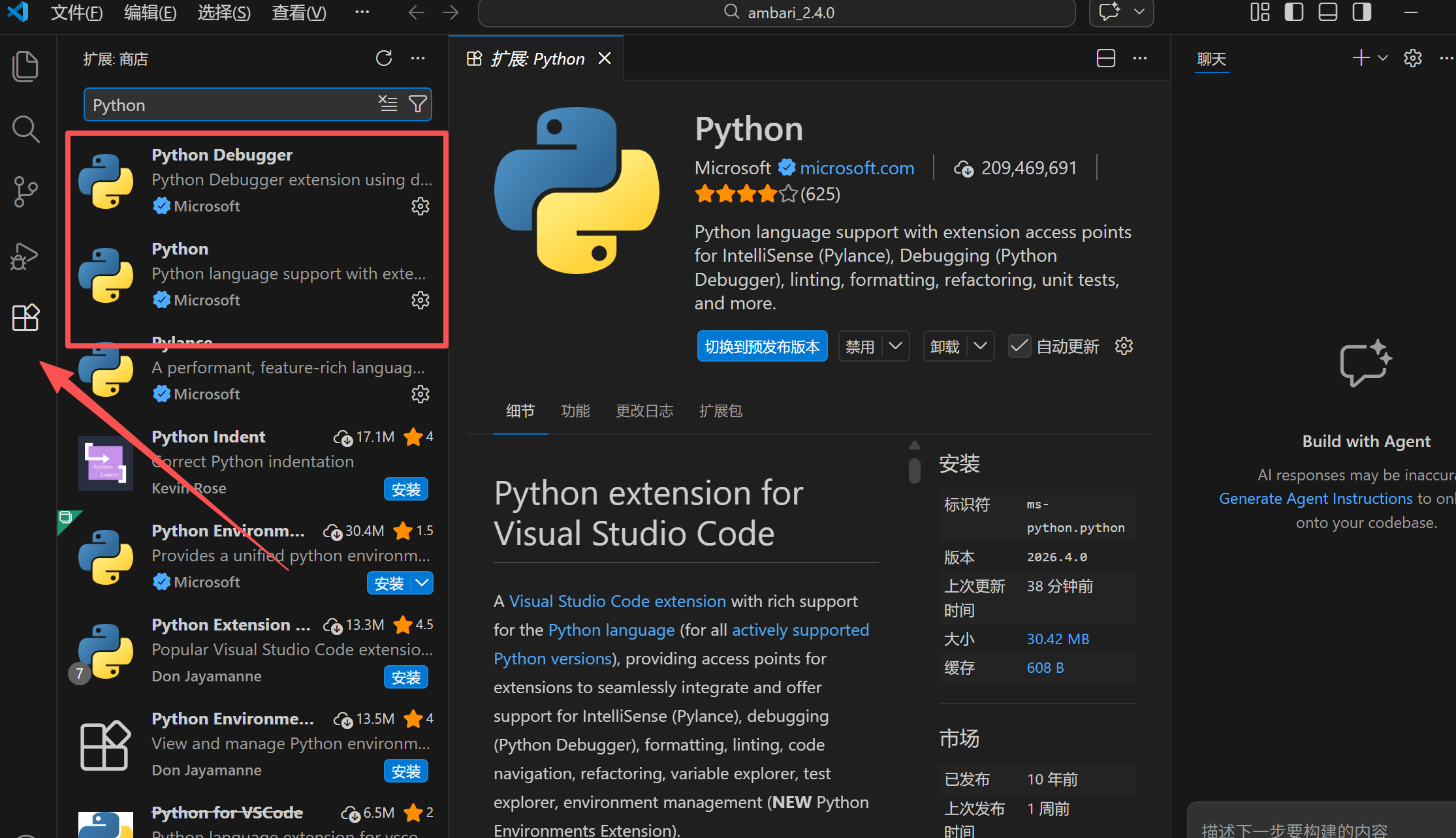Screen dimensions: 1456x838
Task: Install Python Environment Manager by Don Jayamanne
Action: pos(405,771)
